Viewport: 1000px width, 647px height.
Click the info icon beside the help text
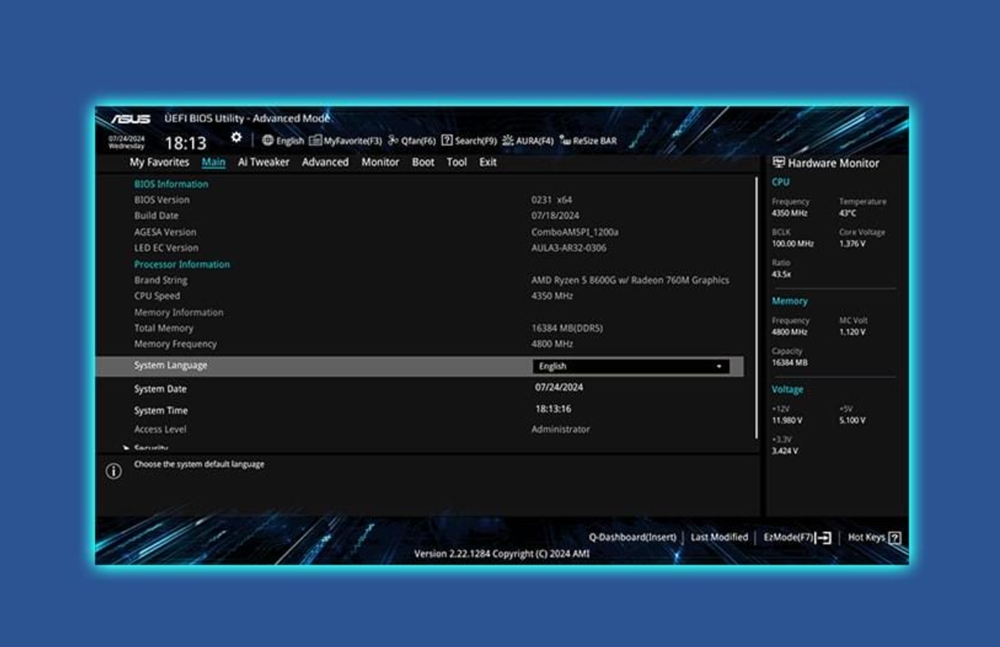(114, 472)
